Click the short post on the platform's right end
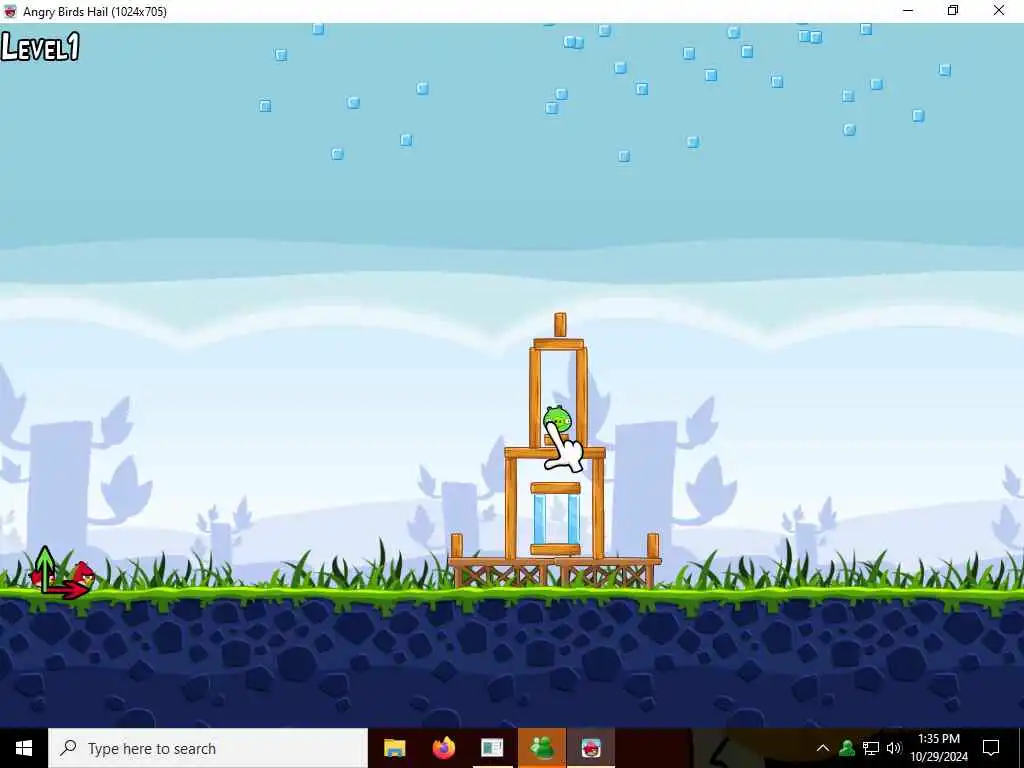Screen dimensions: 1024x768 pos(652,546)
